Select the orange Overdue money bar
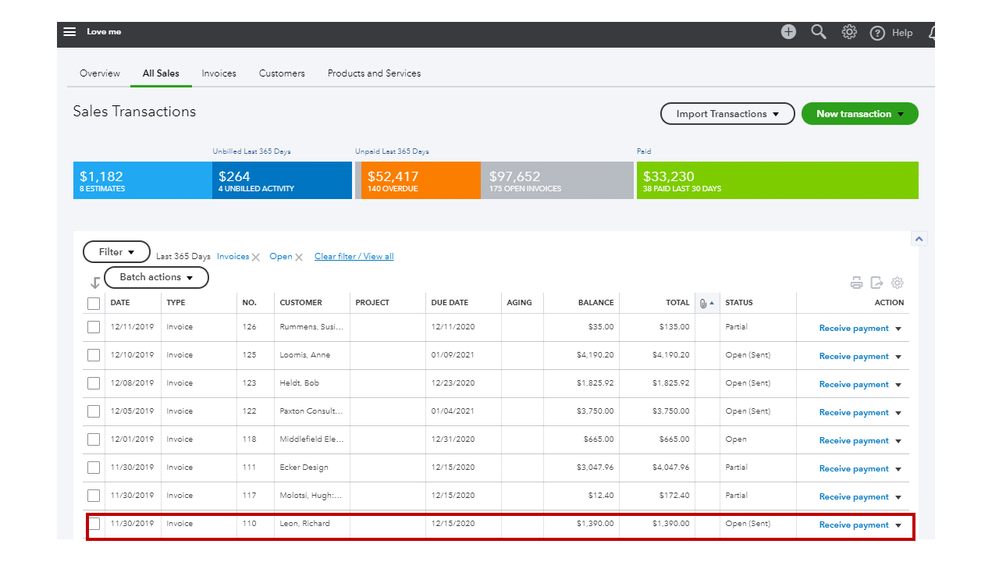This screenshot has height=562, width=999. [x=417, y=181]
